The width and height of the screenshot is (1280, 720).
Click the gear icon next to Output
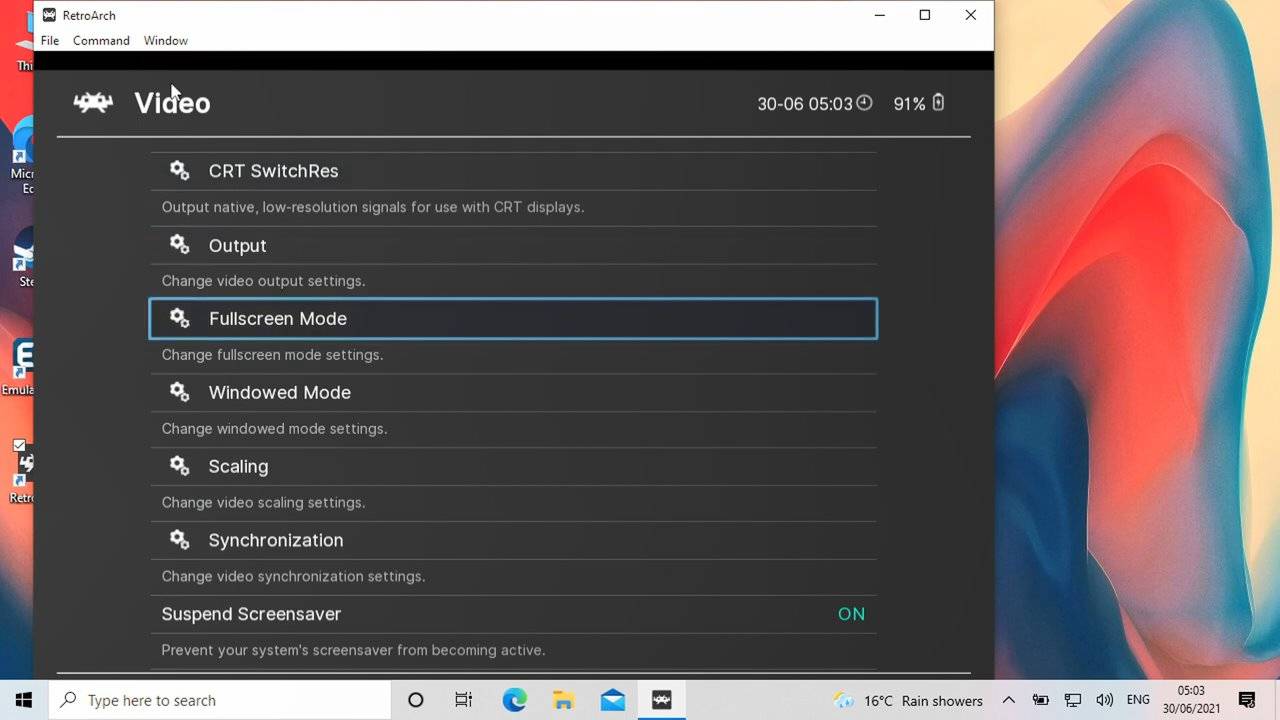pyautogui.click(x=180, y=245)
